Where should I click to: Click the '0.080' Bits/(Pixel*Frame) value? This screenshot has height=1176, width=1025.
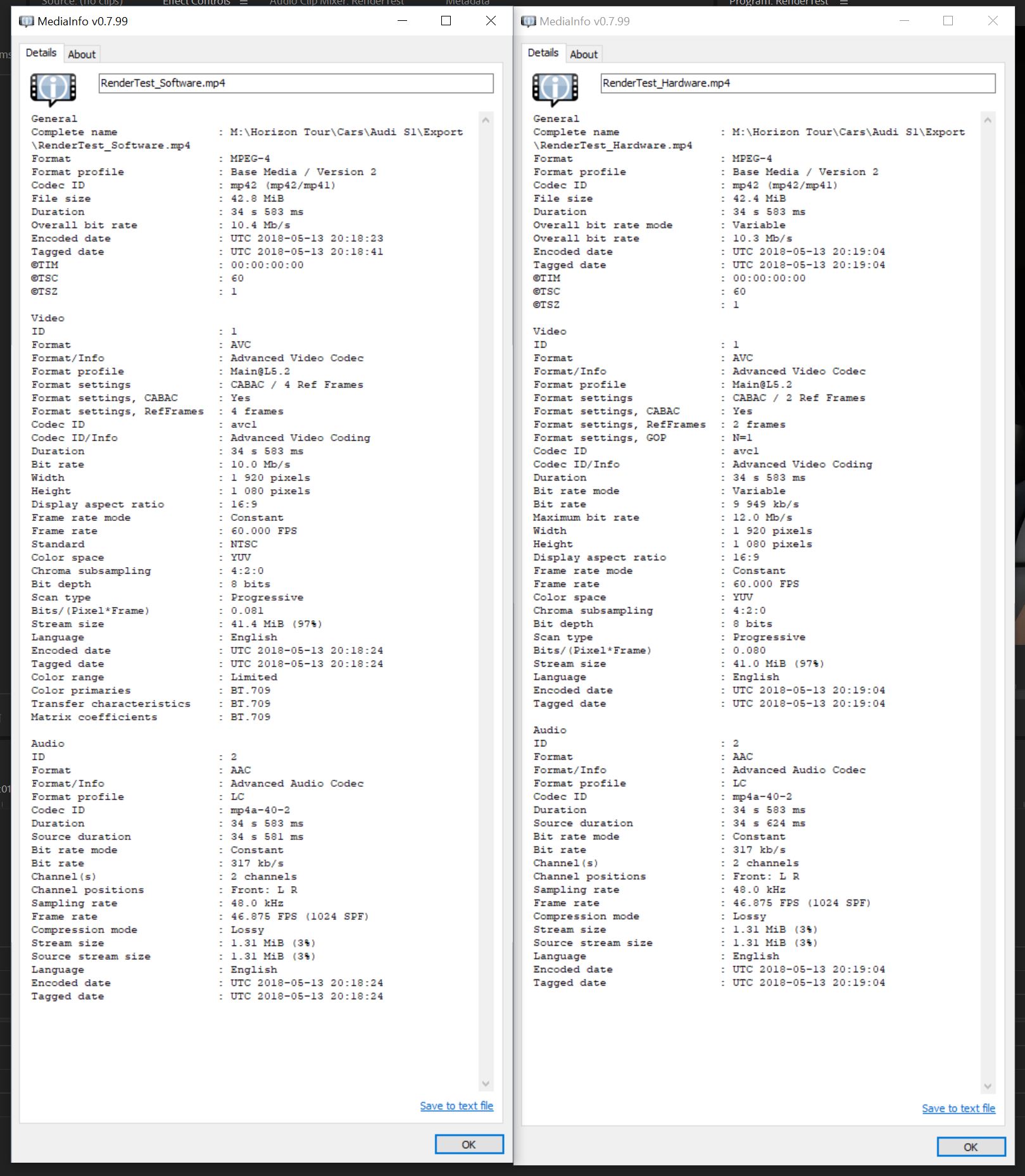click(x=749, y=651)
